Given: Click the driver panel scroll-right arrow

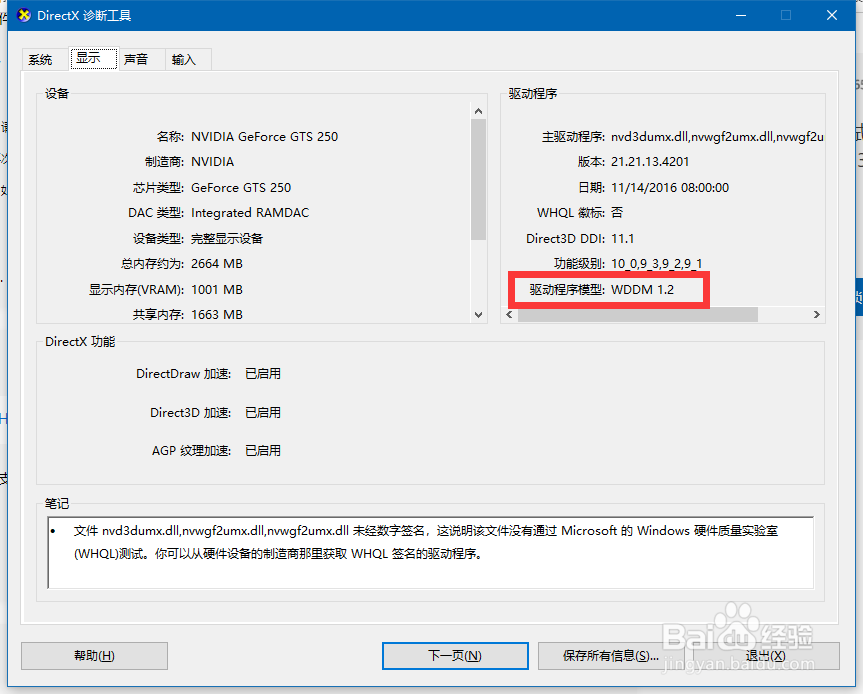Looking at the screenshot, I should point(817,314).
